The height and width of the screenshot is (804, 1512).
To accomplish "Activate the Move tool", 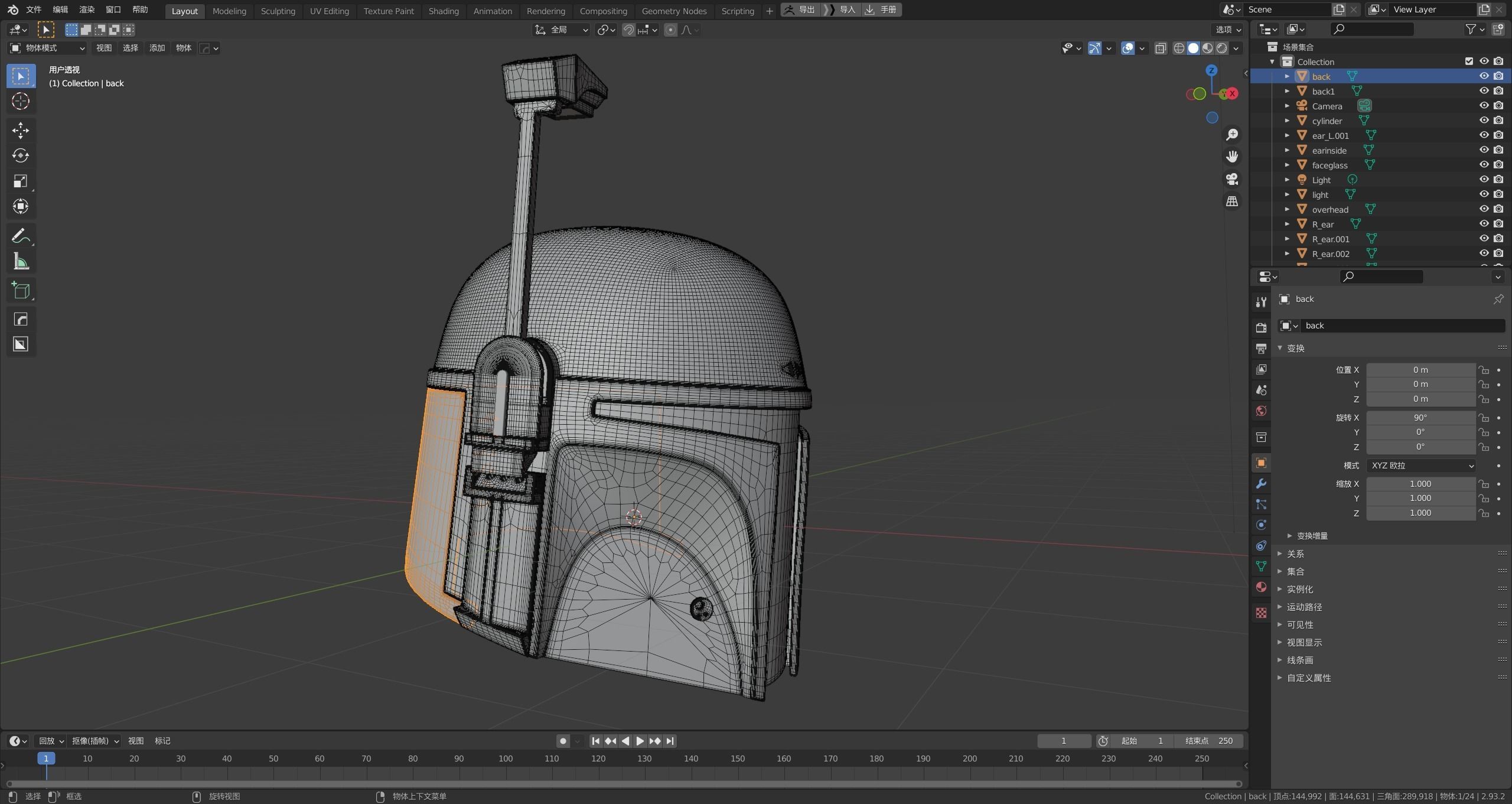I will click(21, 131).
